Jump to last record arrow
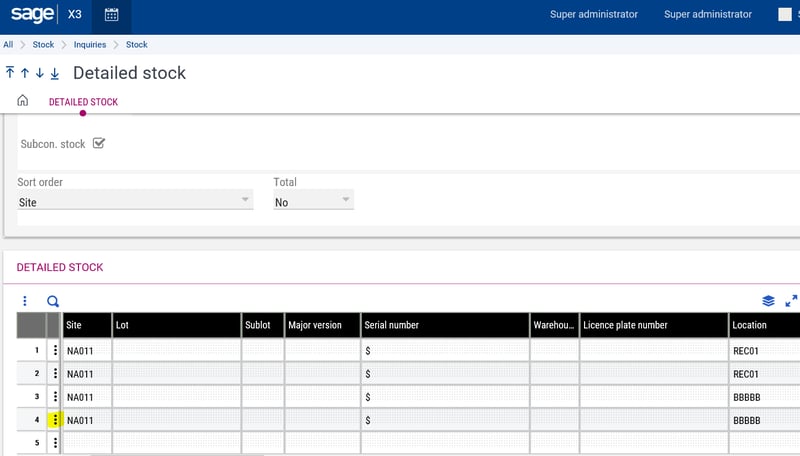Image resolution: width=800 pixels, height=456 pixels. [55, 73]
